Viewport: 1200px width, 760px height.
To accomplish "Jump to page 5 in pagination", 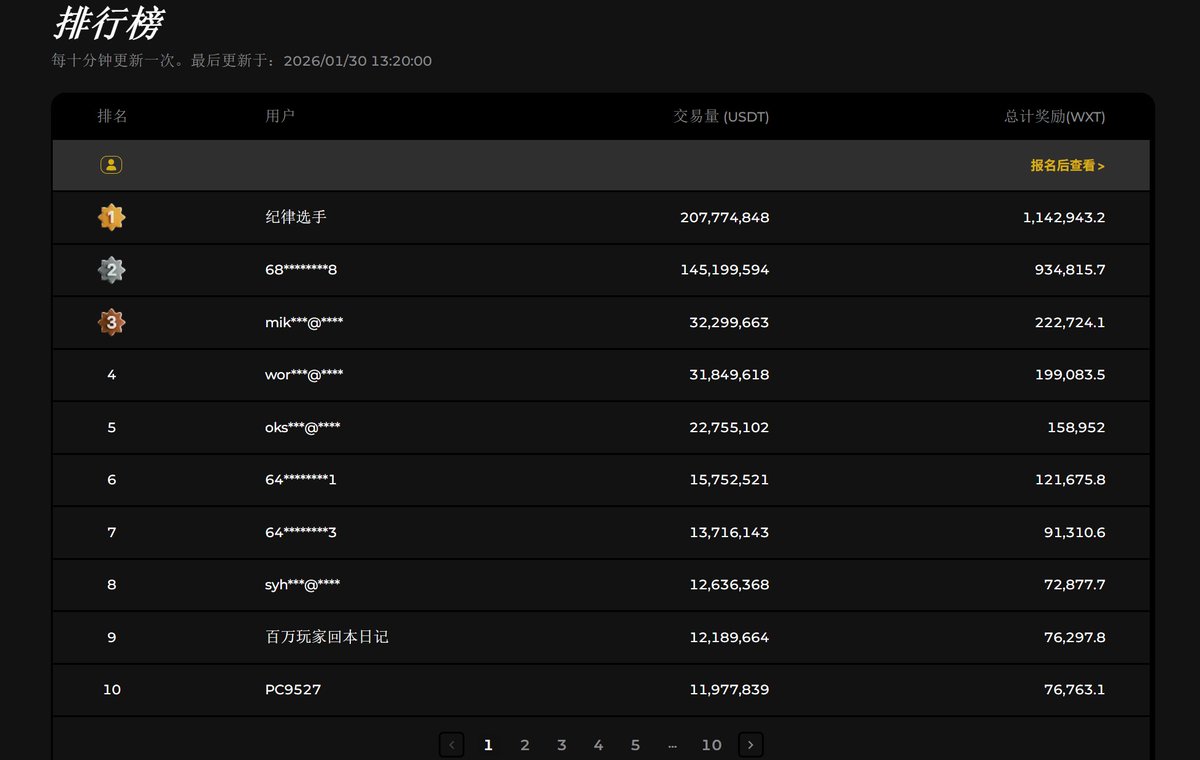I will click(x=635, y=745).
